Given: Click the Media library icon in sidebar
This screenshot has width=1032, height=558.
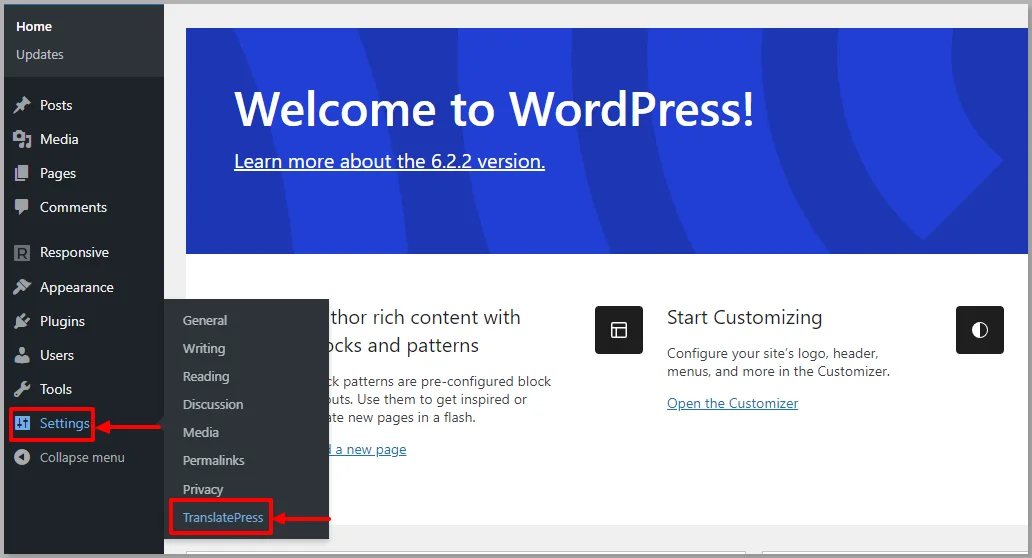Looking at the screenshot, I should tap(22, 139).
